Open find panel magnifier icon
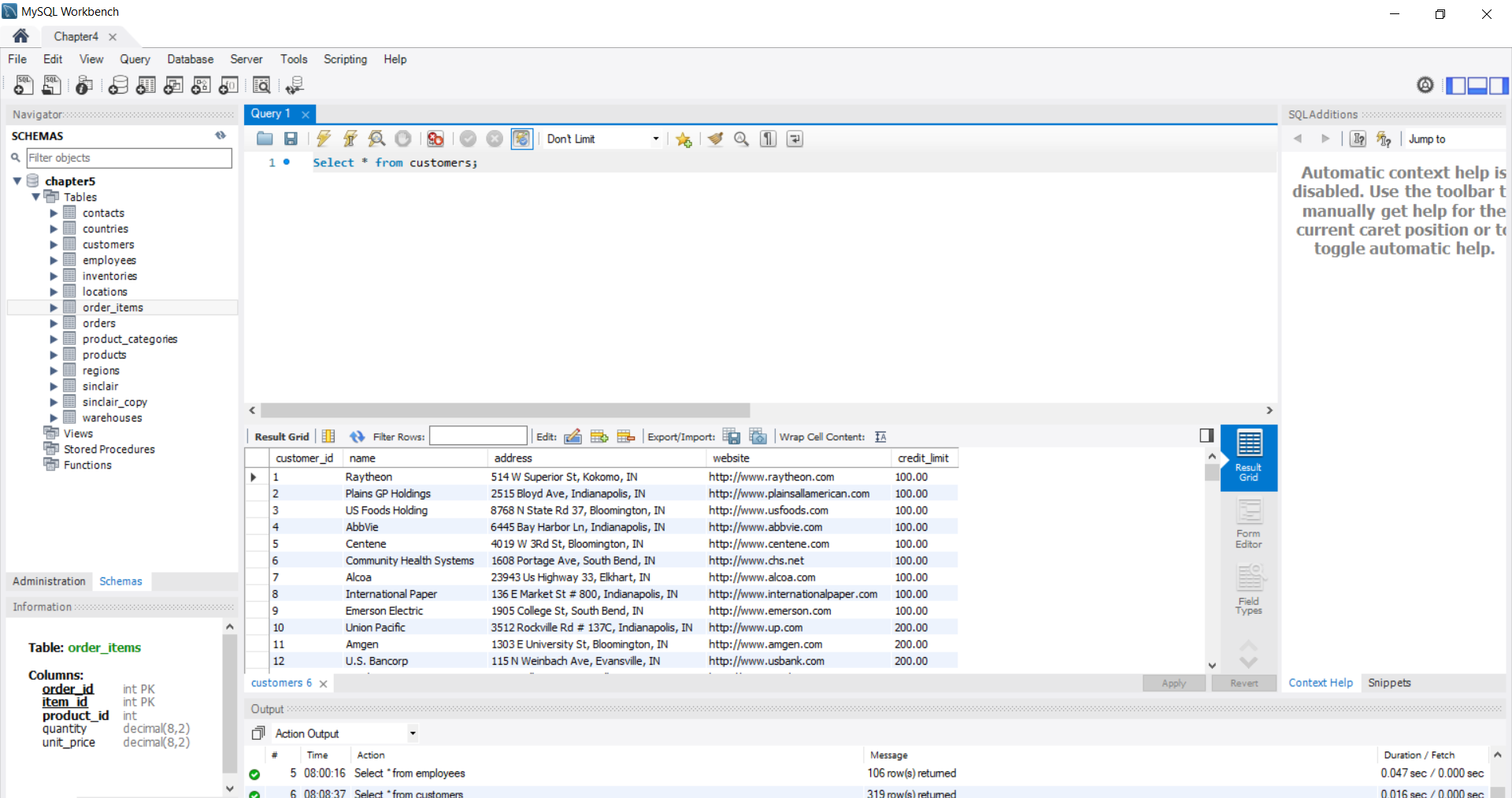The height and width of the screenshot is (798, 1512). tap(741, 139)
